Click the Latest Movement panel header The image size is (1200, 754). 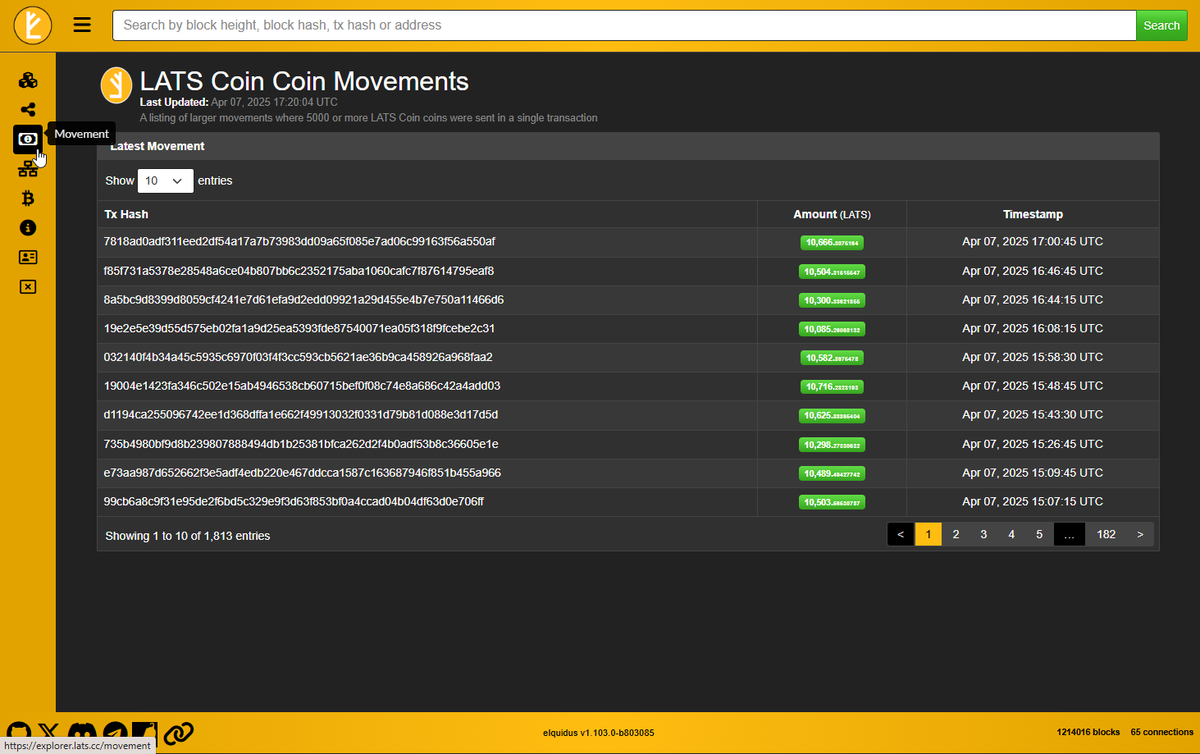[628, 146]
